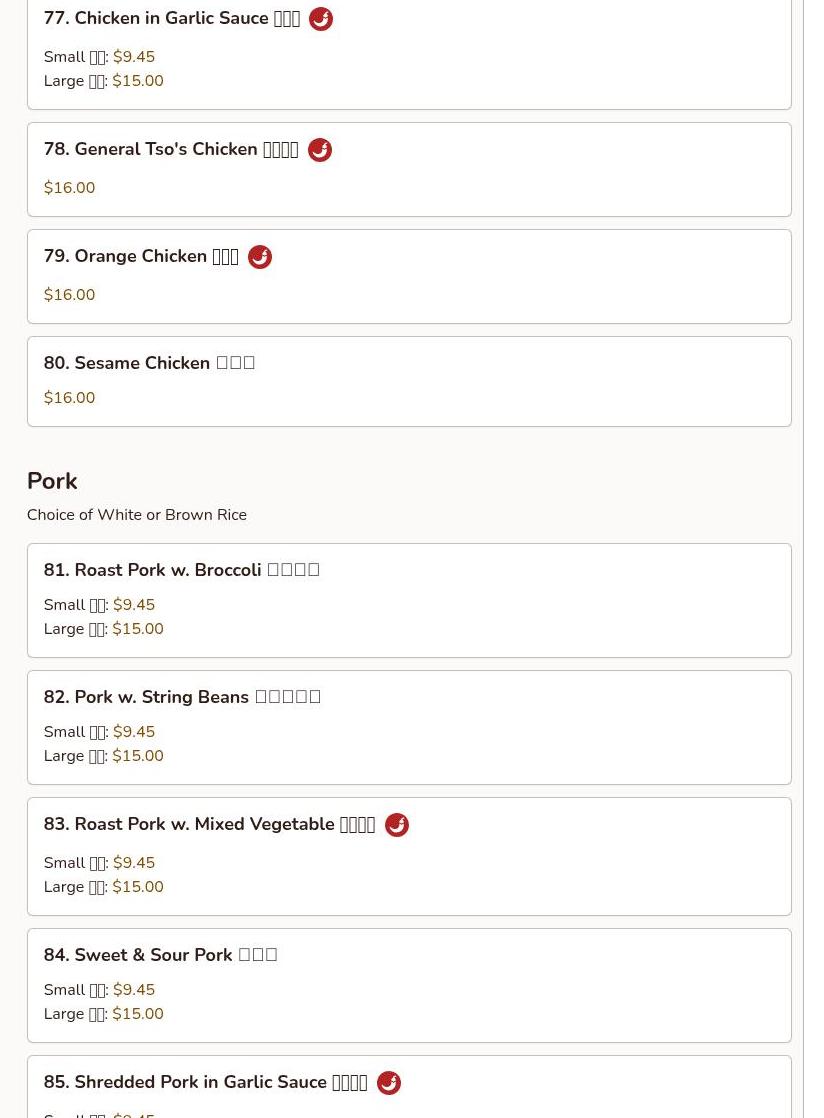
Task: Choose 84. Sweet & Sour Pork
Action: [160, 955]
